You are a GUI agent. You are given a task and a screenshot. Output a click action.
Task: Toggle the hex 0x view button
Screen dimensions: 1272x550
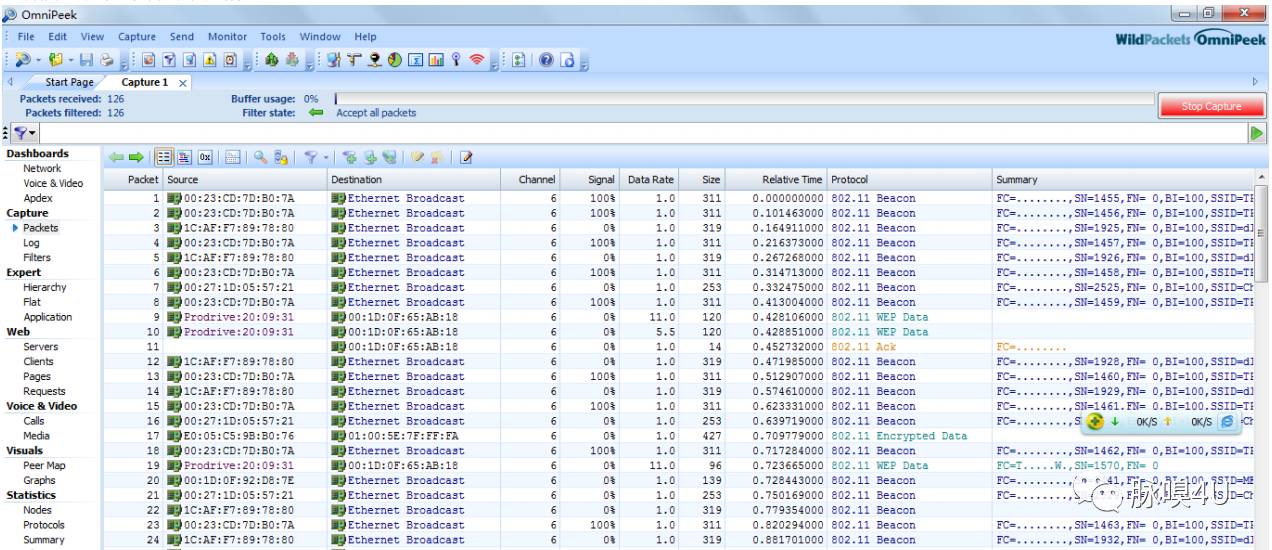(204, 157)
